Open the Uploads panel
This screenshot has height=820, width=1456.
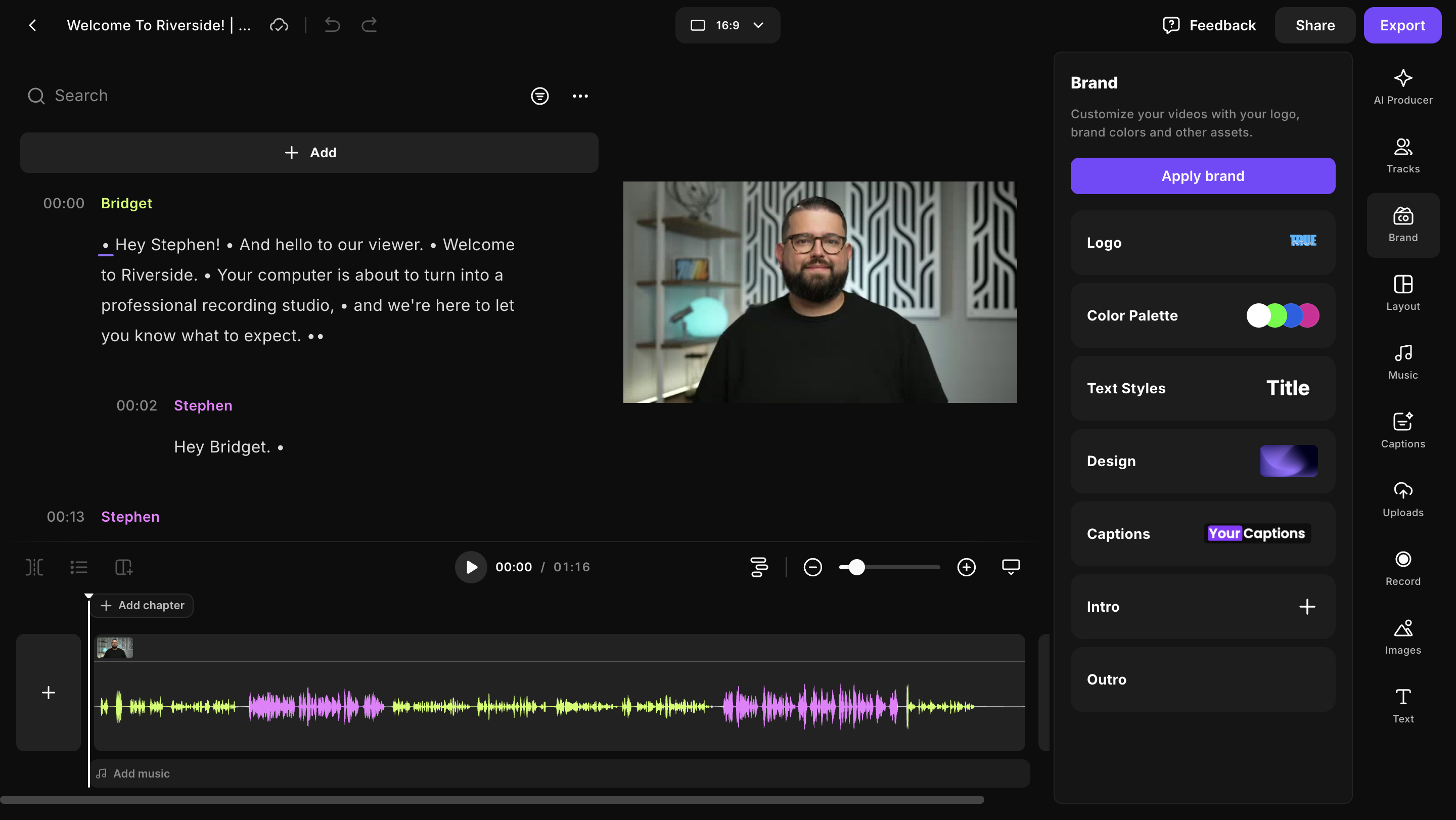tap(1402, 499)
